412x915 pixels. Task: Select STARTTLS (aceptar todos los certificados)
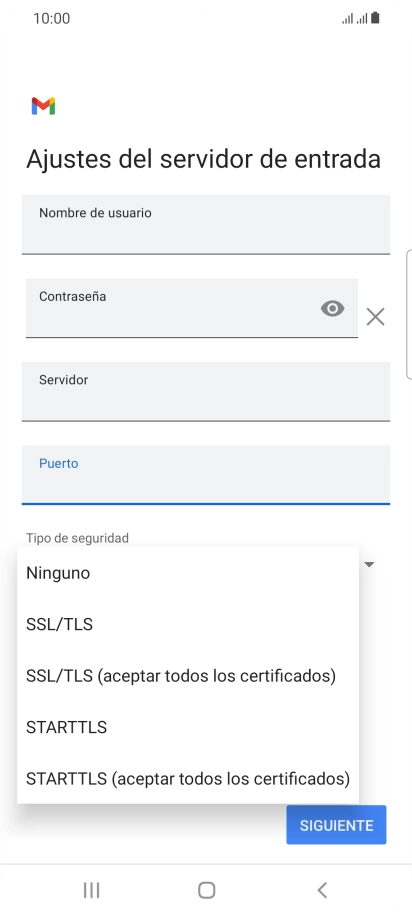tap(188, 778)
